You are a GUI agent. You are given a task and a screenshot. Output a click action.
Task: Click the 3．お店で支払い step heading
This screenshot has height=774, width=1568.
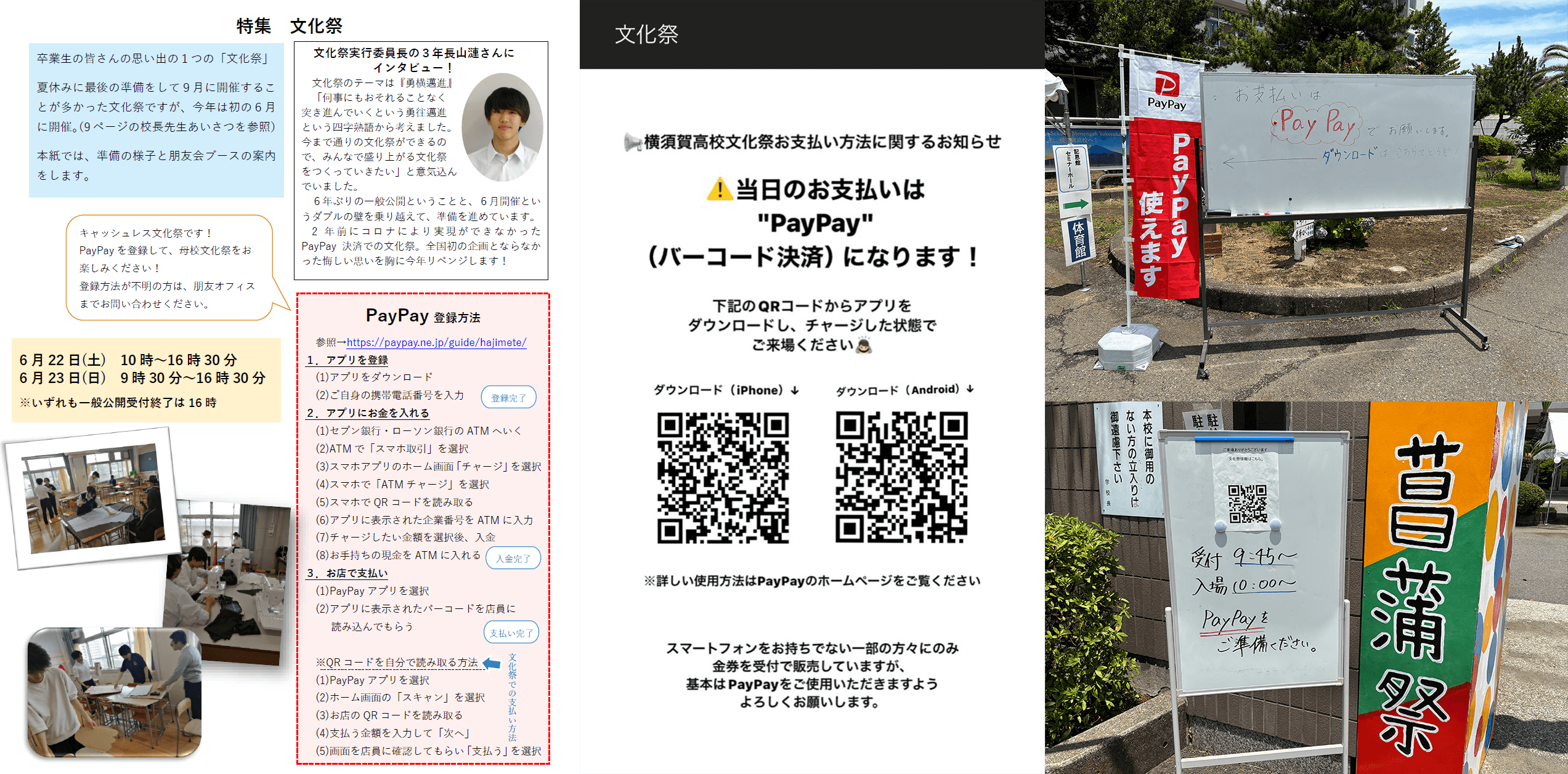point(347,573)
